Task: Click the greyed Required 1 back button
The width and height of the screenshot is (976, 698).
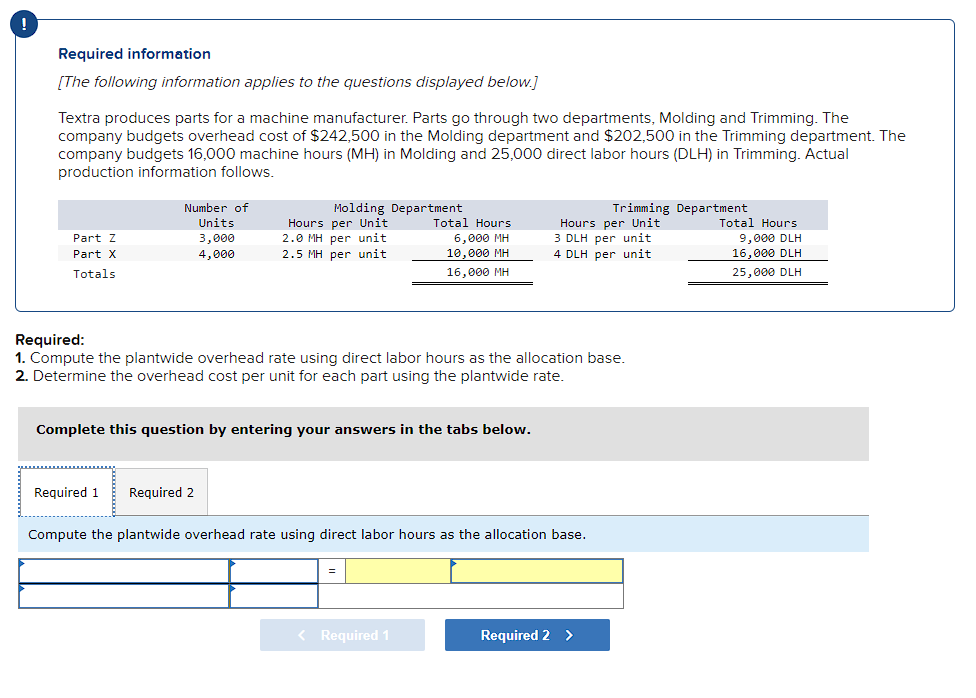Action: pos(342,635)
